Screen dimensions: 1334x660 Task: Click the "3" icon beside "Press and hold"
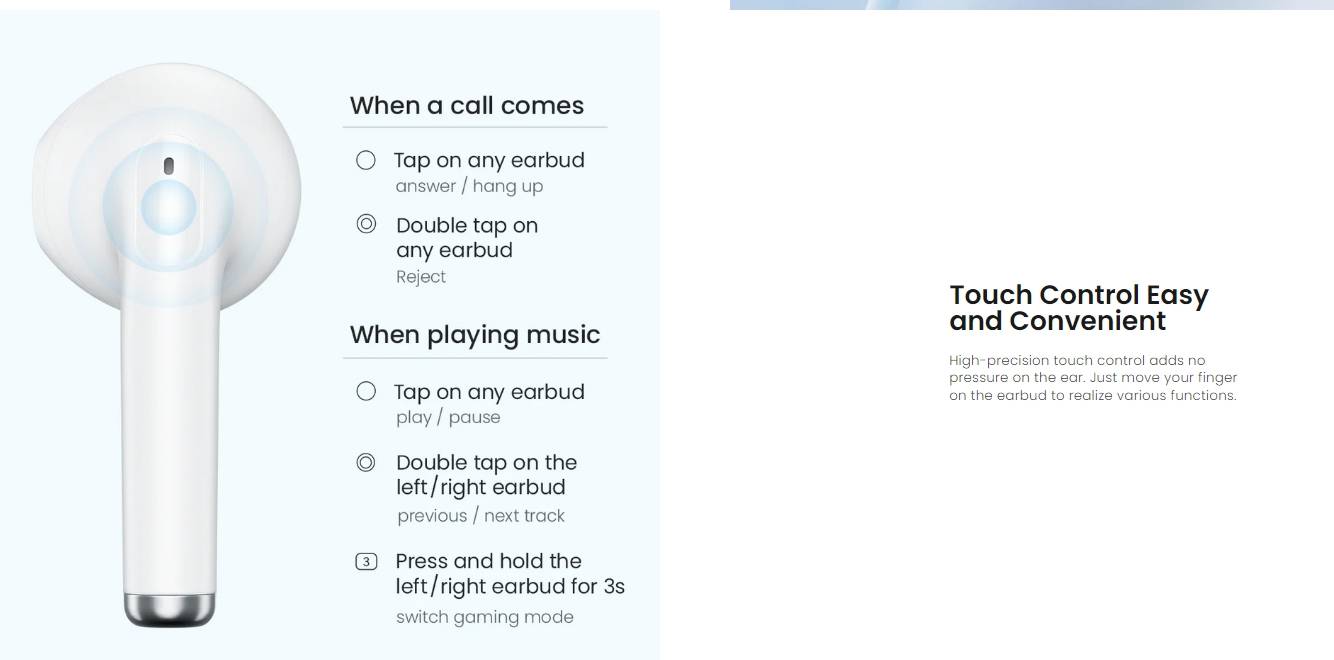(366, 562)
